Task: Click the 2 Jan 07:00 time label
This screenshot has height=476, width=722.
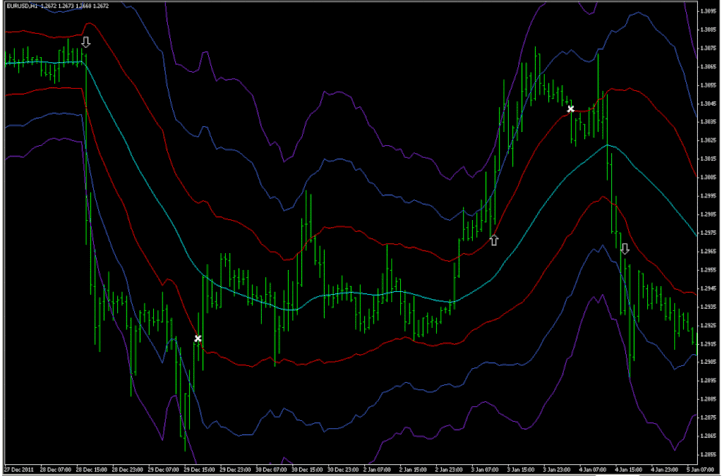Action: [x=377, y=470]
